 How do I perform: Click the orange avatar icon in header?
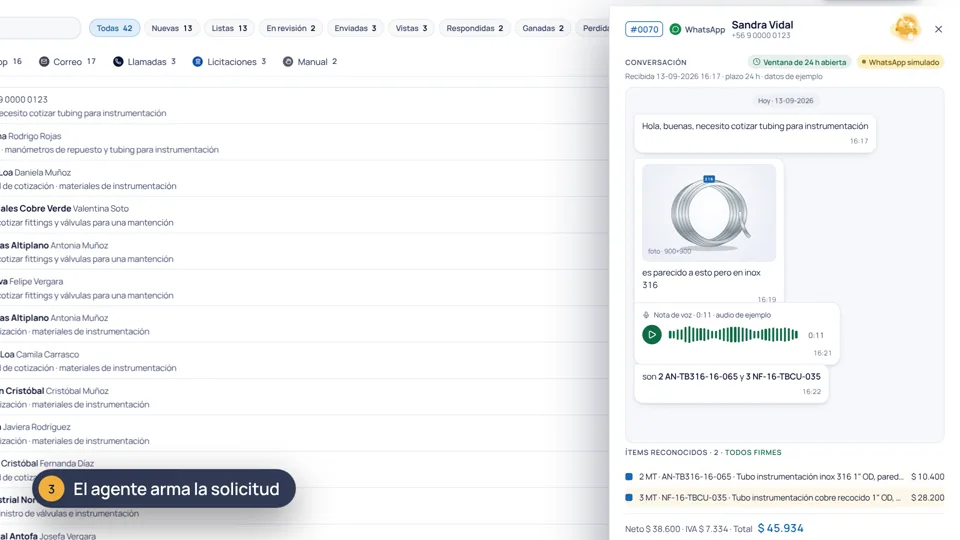906,28
